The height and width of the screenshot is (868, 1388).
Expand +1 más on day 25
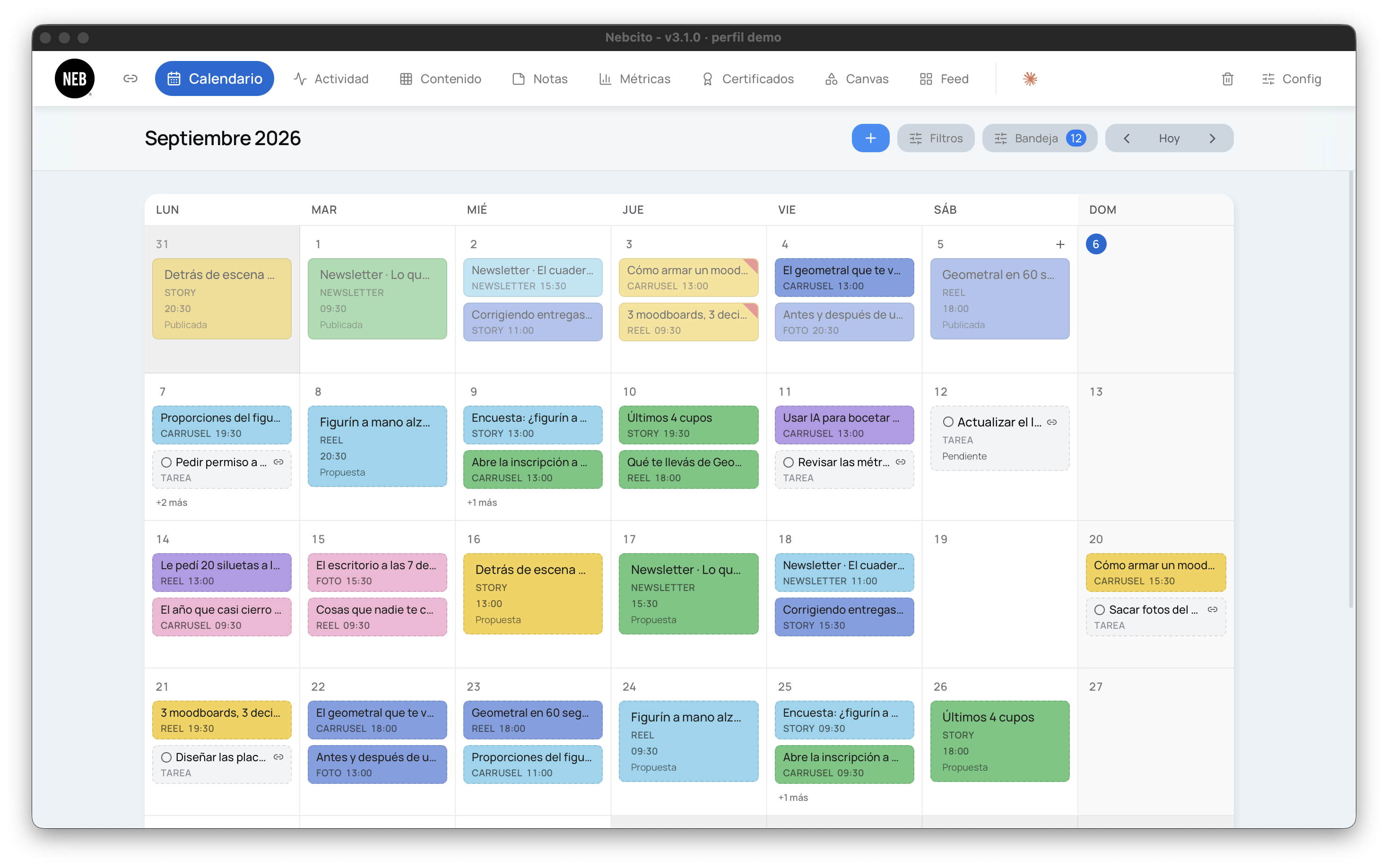point(793,798)
